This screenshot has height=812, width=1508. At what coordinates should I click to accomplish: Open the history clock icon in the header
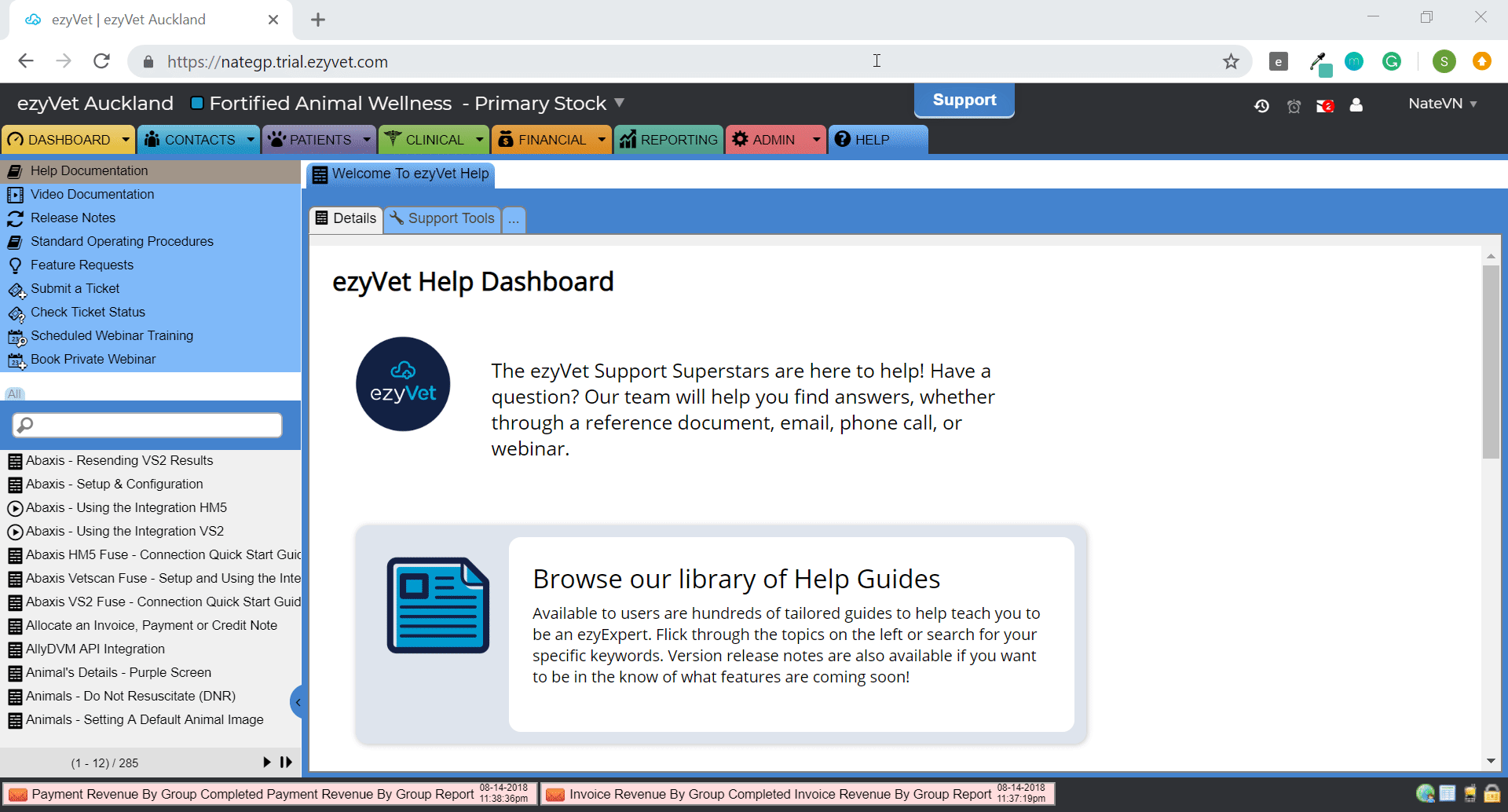coord(1261,106)
